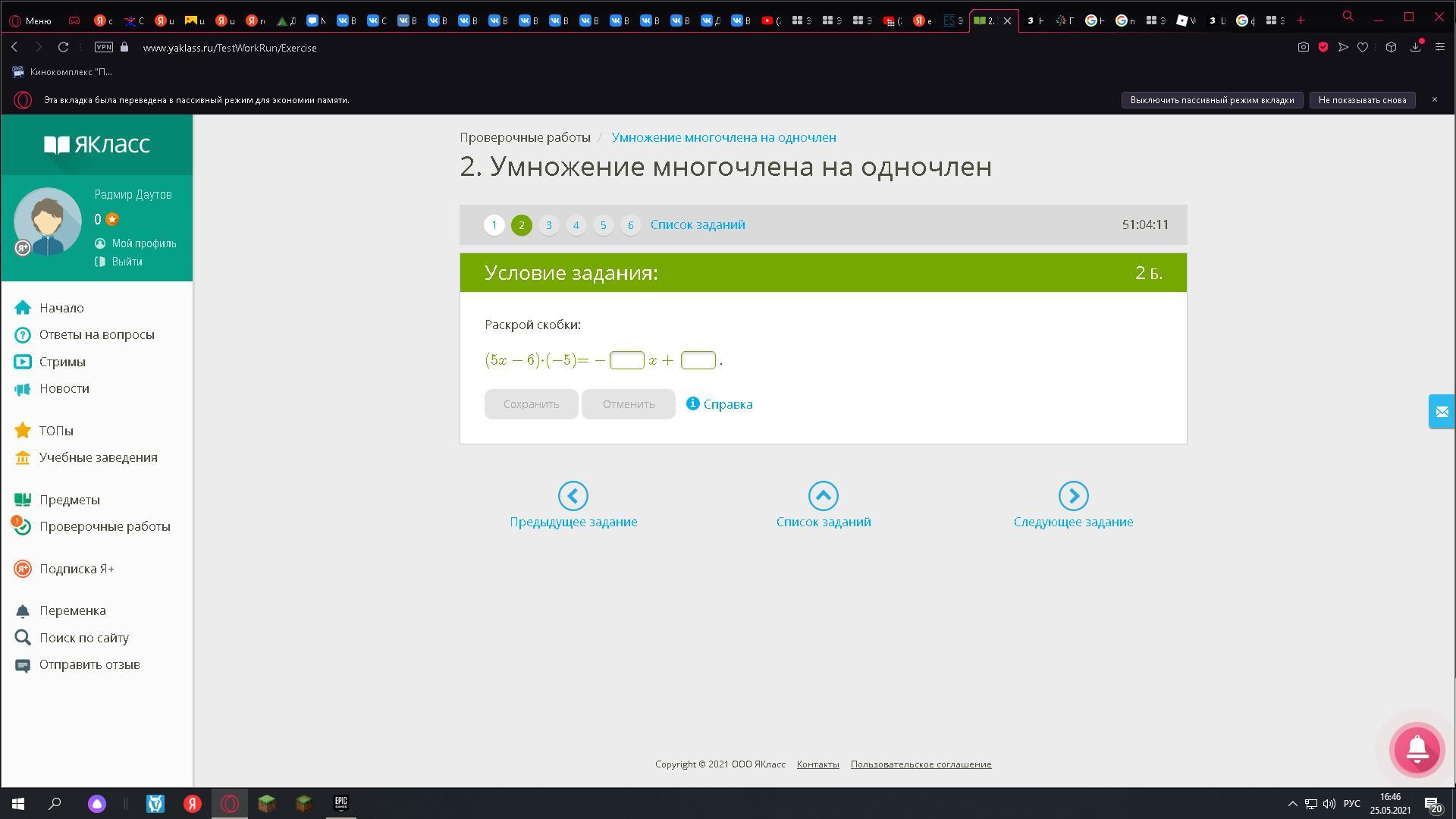Click the pink notification bell icon

point(1417,749)
